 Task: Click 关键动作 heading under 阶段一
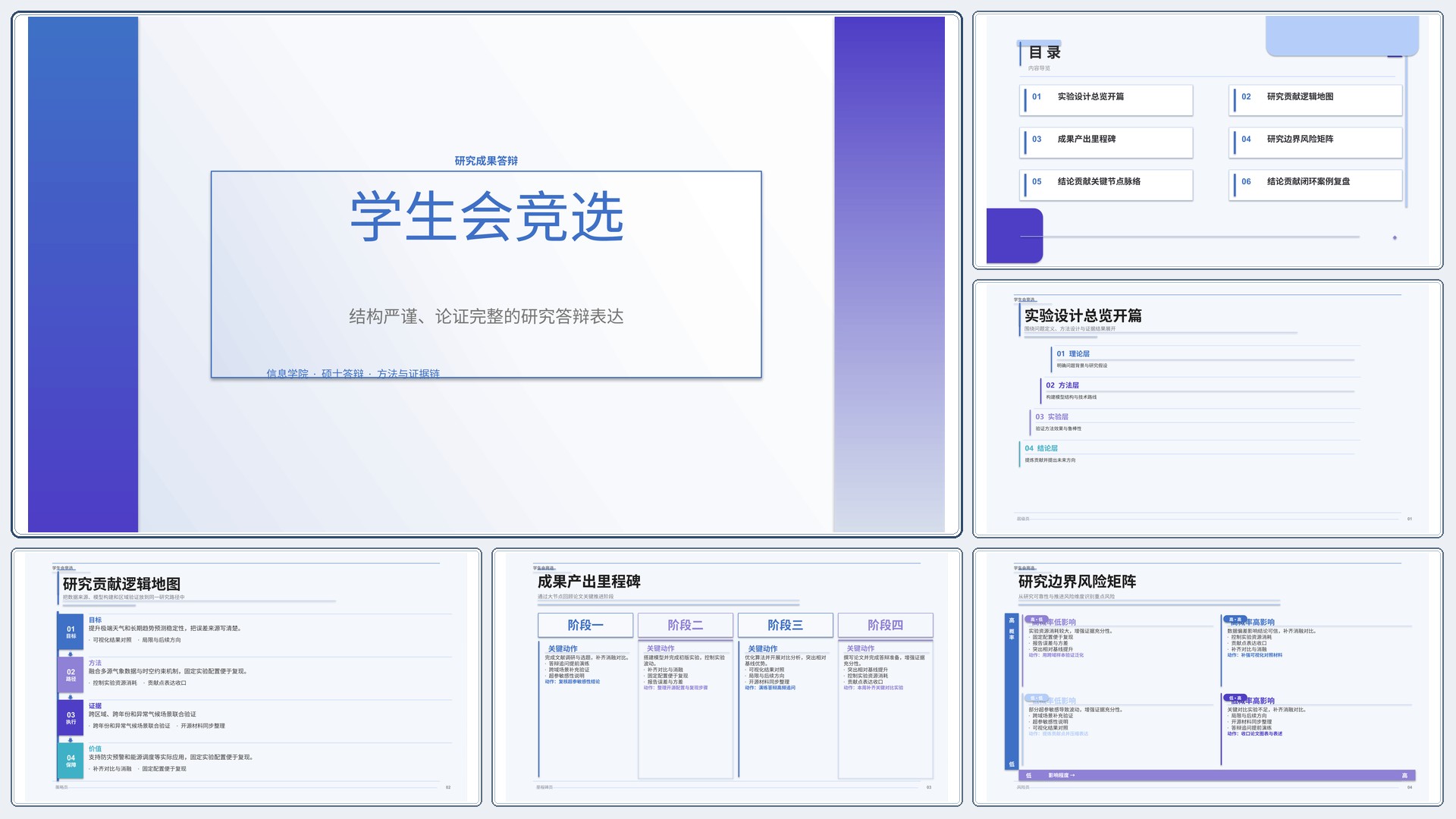click(x=563, y=649)
